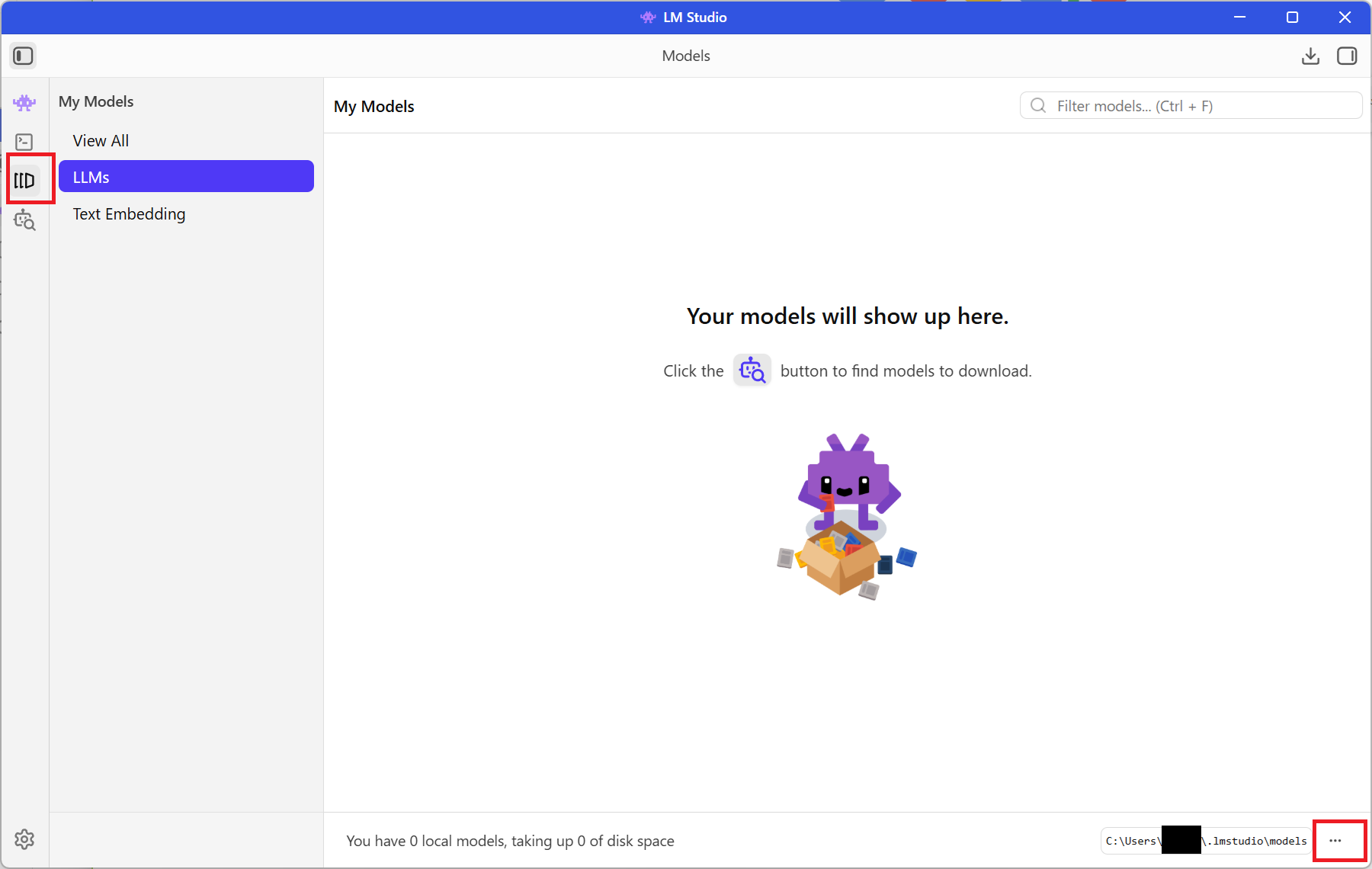Open the Chat section in sidebar
The width and height of the screenshot is (1372, 869).
click(24, 103)
